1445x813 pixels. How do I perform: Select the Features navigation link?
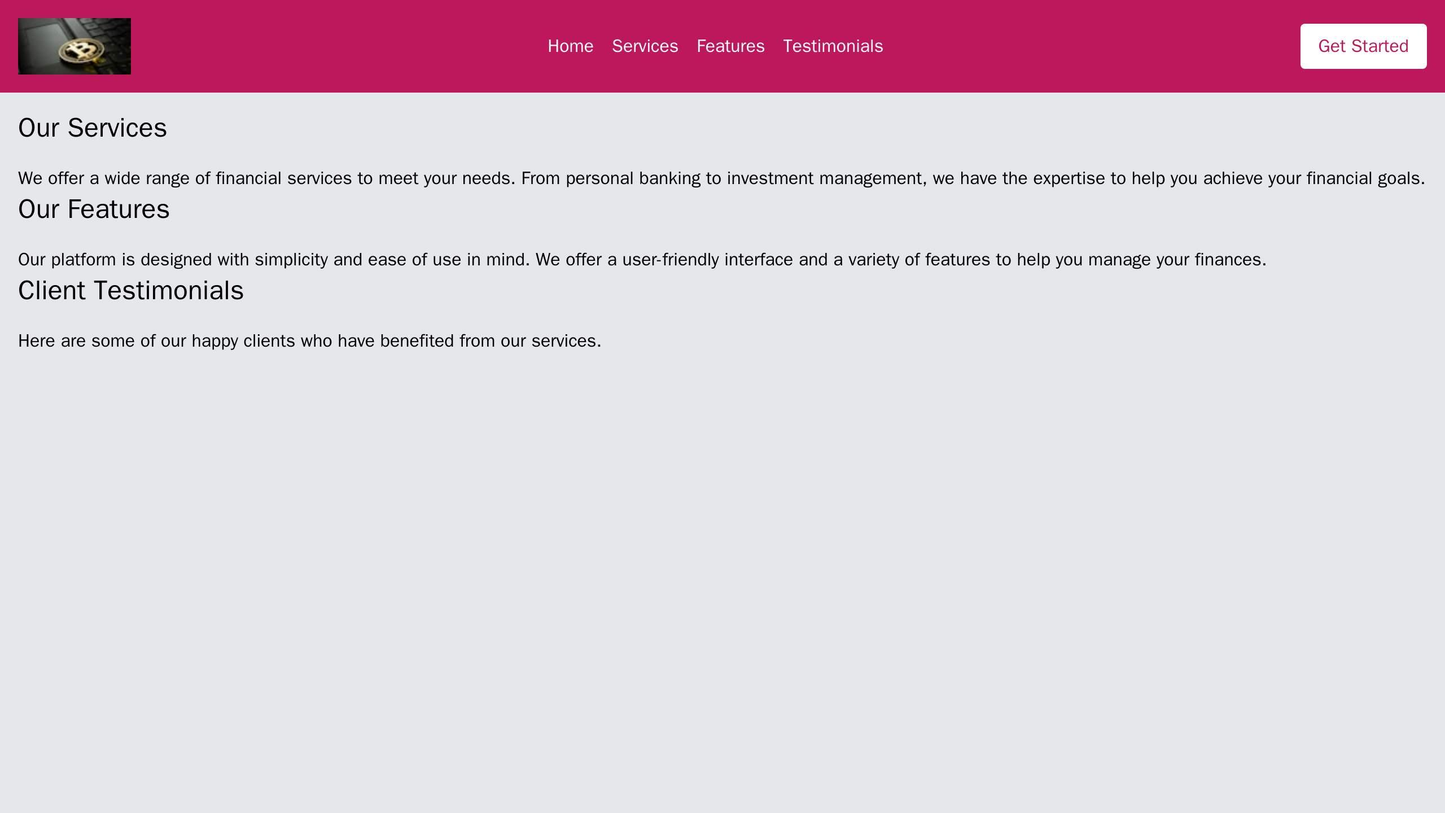730,46
